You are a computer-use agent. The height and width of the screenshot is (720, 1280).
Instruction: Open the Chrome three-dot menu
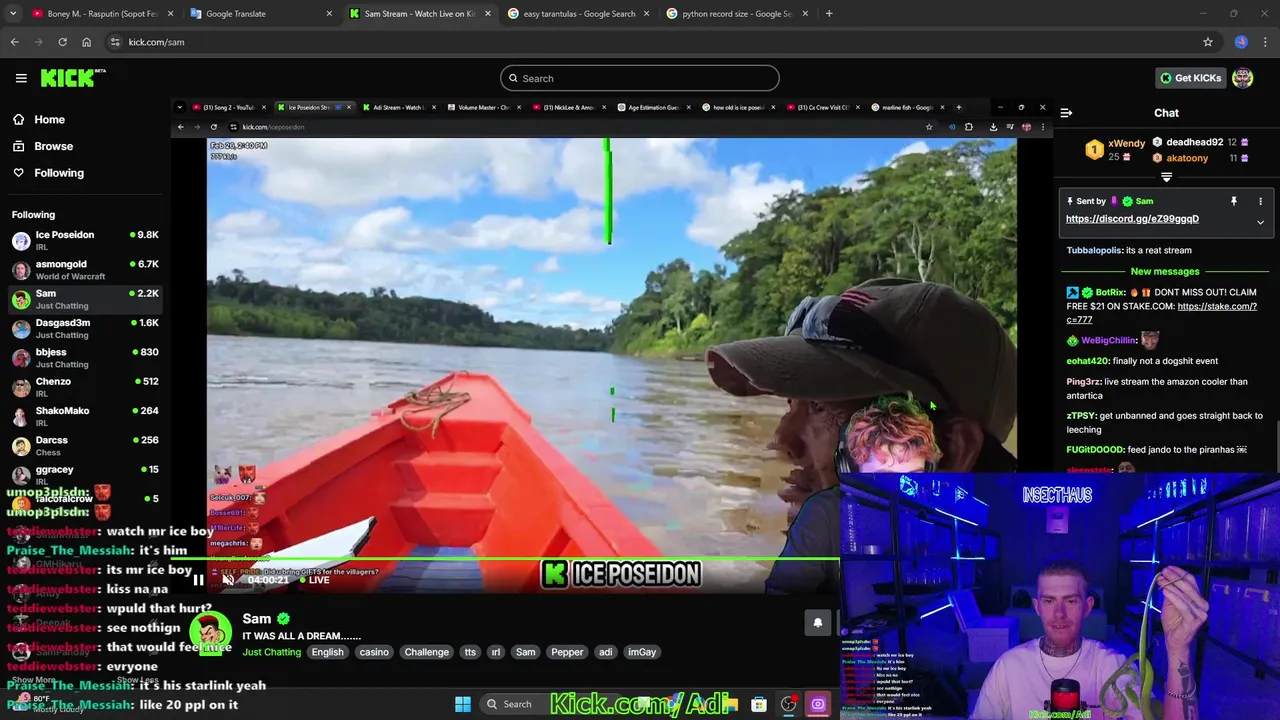pos(1266,42)
